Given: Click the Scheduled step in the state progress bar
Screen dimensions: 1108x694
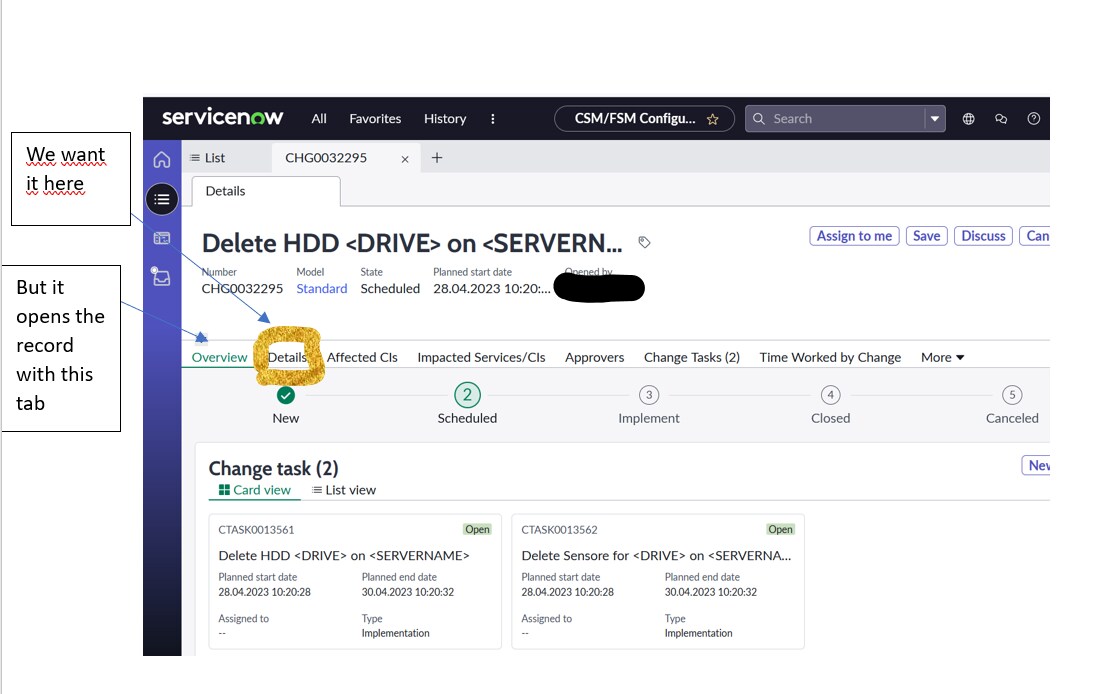Looking at the screenshot, I should click(467, 395).
